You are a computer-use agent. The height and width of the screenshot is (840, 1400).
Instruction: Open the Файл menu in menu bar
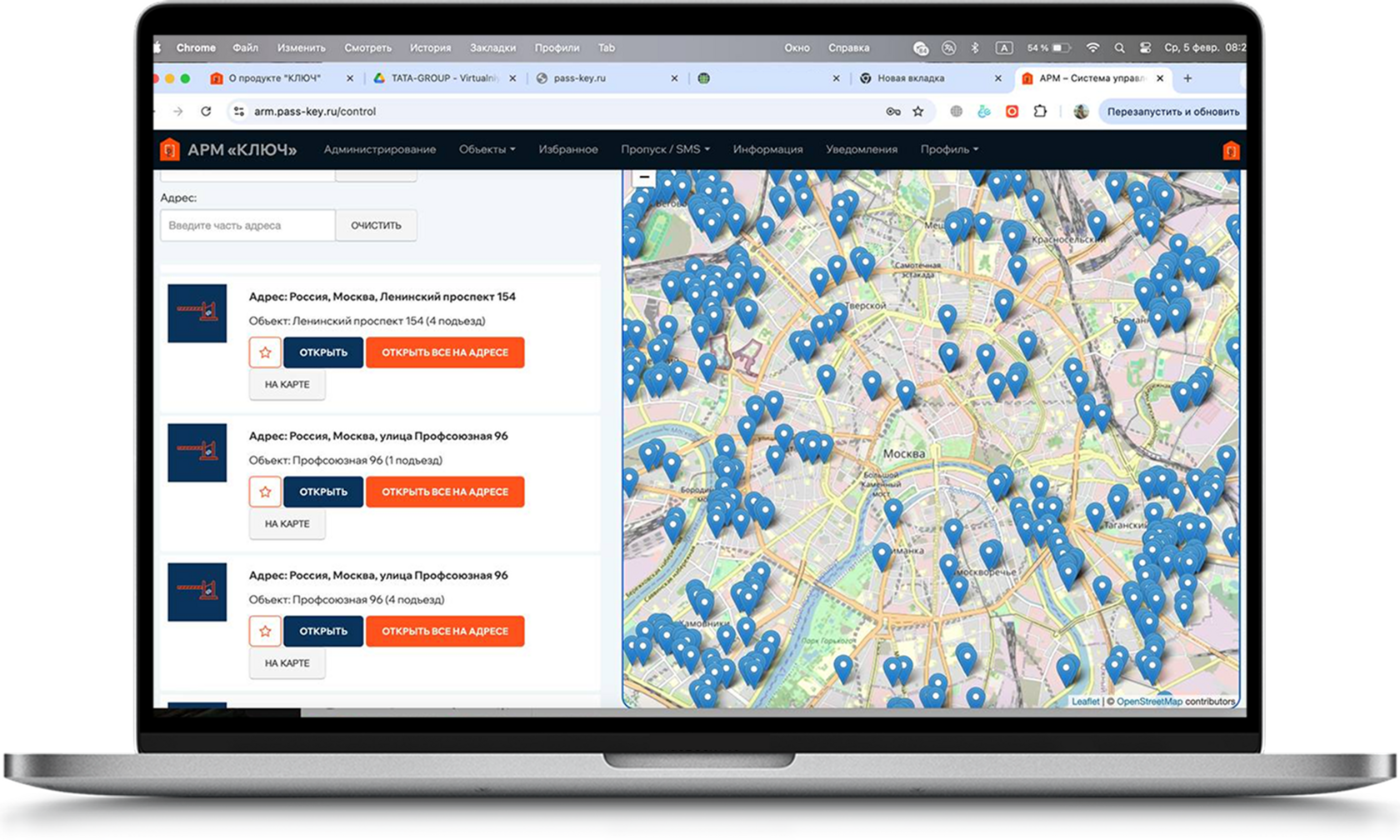coord(245,48)
